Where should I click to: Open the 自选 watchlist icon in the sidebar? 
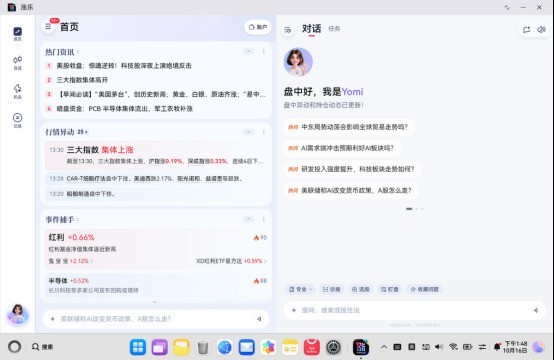[x=17, y=63]
